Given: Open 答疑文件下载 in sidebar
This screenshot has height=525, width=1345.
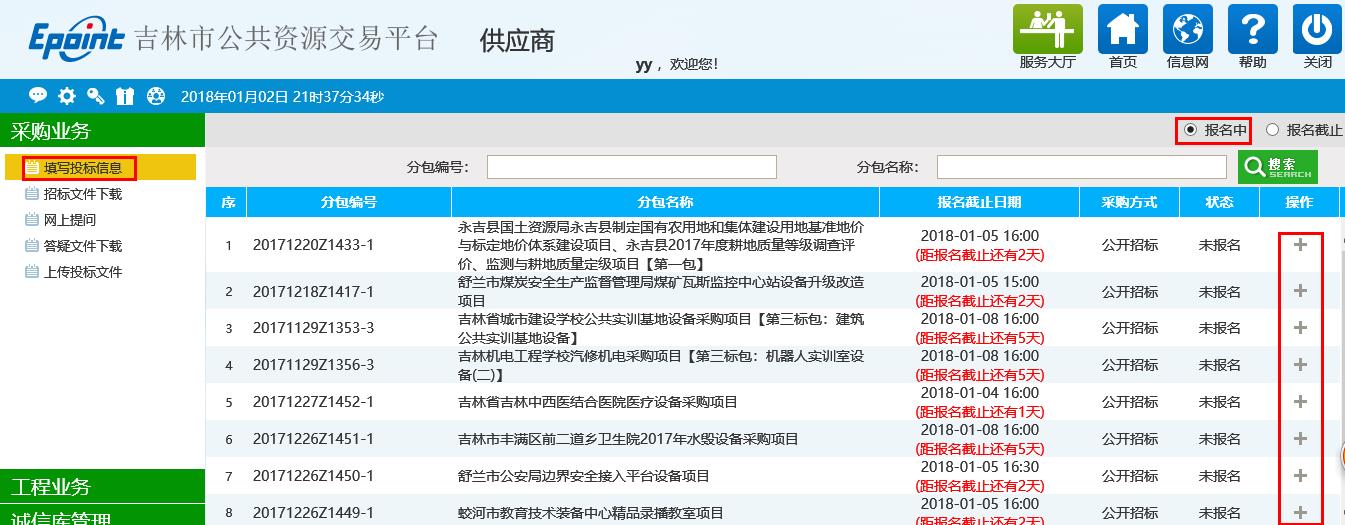Looking at the screenshot, I should pos(82,246).
